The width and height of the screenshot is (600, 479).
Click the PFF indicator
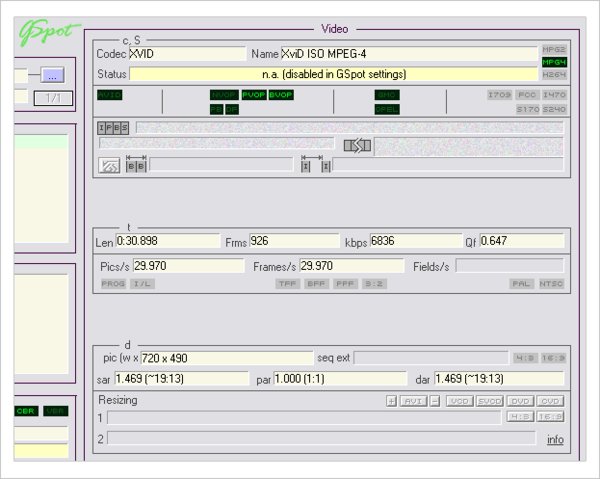345,283
